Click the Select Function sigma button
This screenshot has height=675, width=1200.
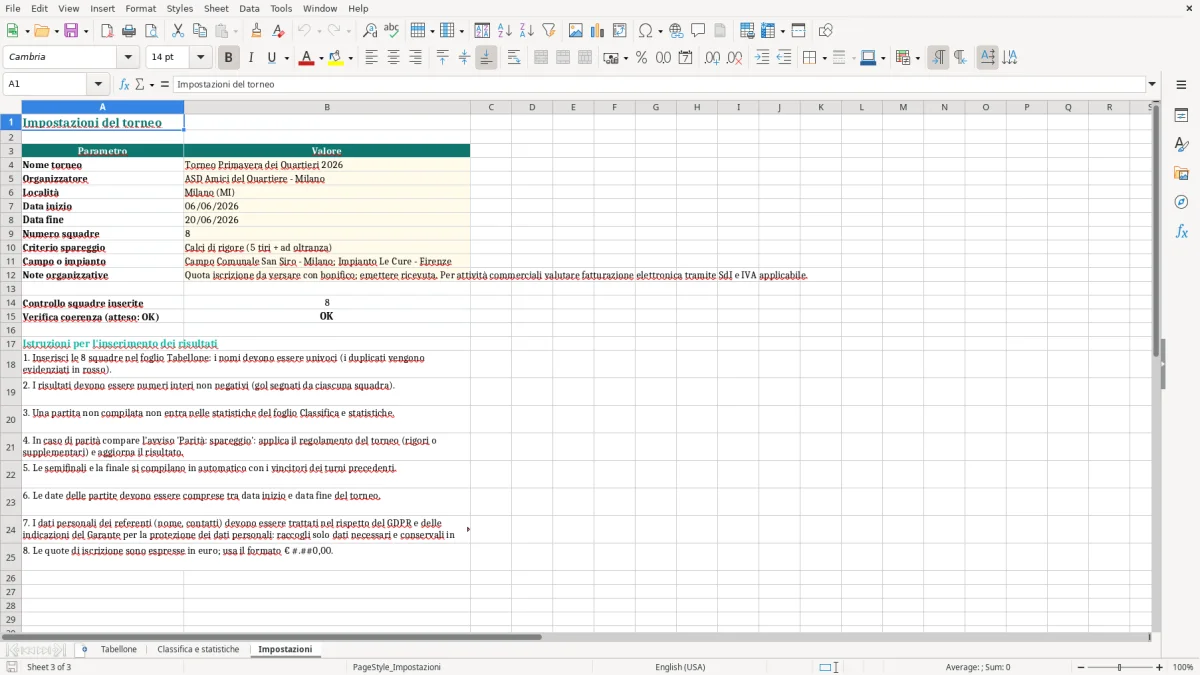point(140,85)
